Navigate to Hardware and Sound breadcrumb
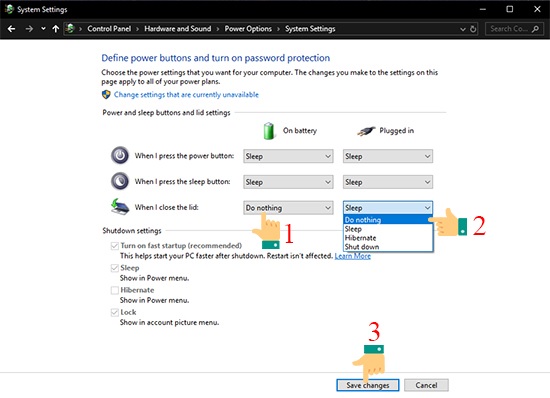 click(x=178, y=29)
